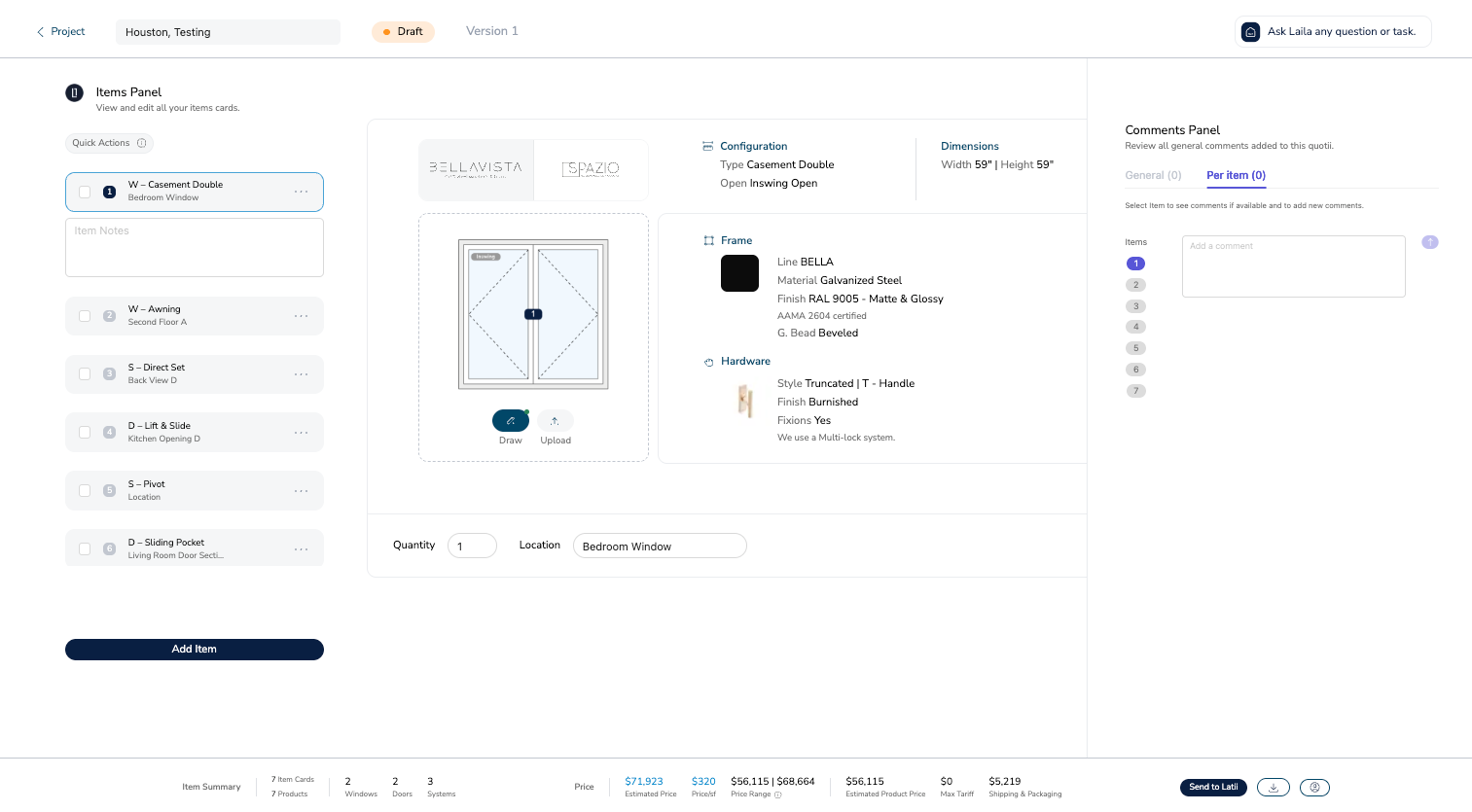Go back to Project

coord(60,31)
